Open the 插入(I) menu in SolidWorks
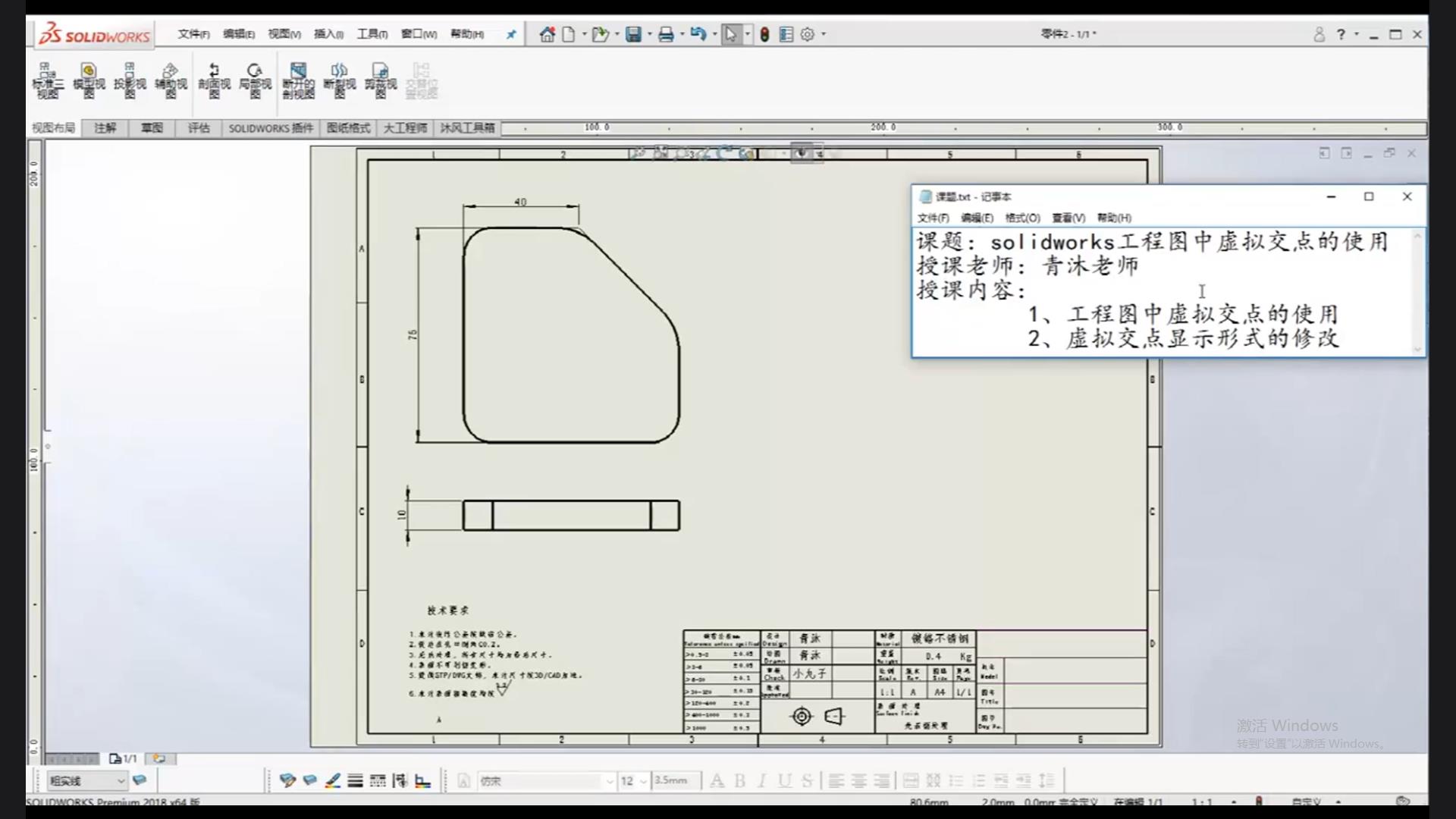Image resolution: width=1456 pixels, height=819 pixels. coord(328,34)
